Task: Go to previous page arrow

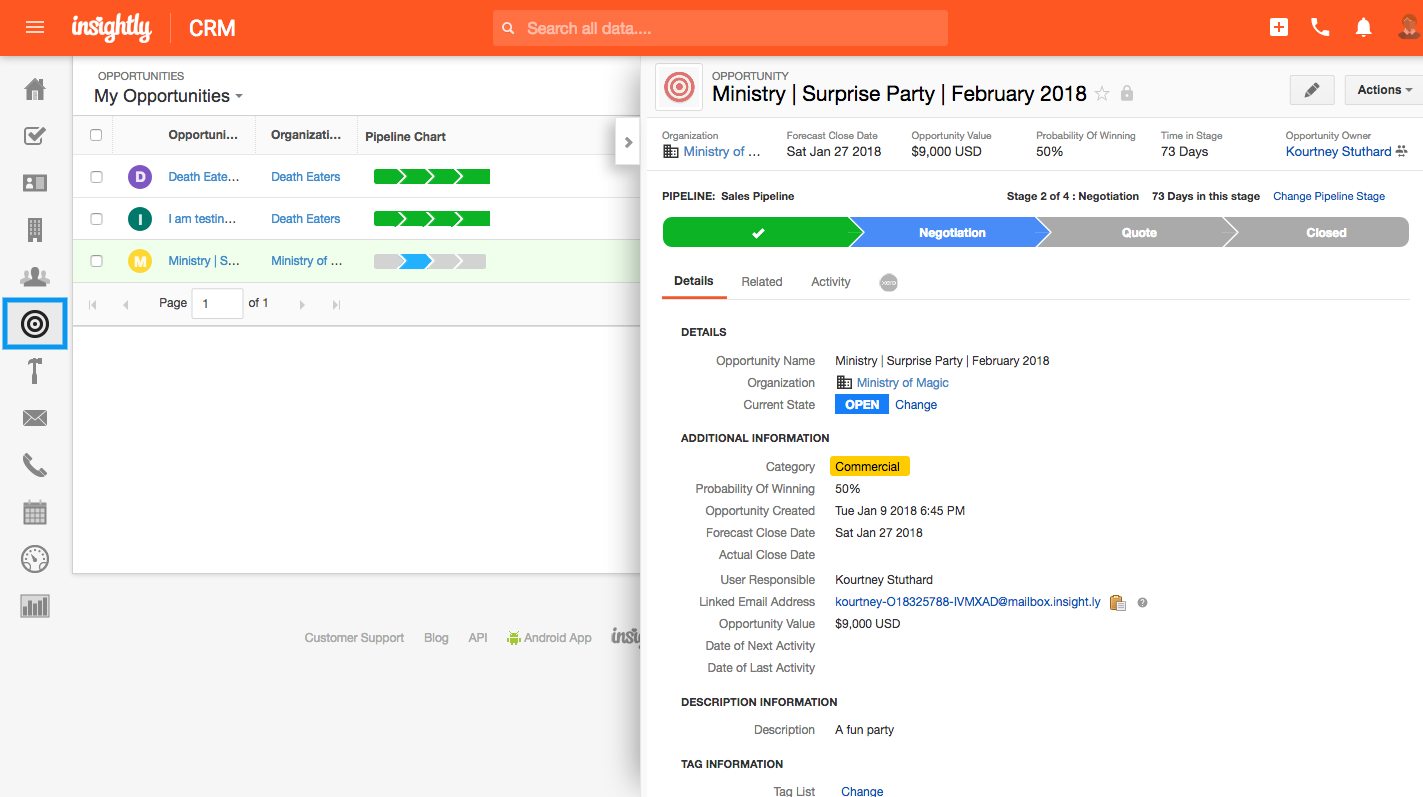Action: pos(126,304)
